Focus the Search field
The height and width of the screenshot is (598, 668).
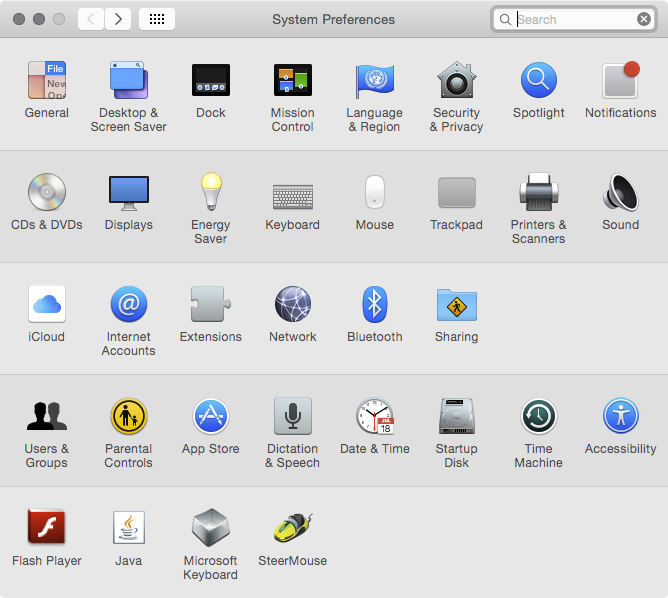[x=574, y=19]
